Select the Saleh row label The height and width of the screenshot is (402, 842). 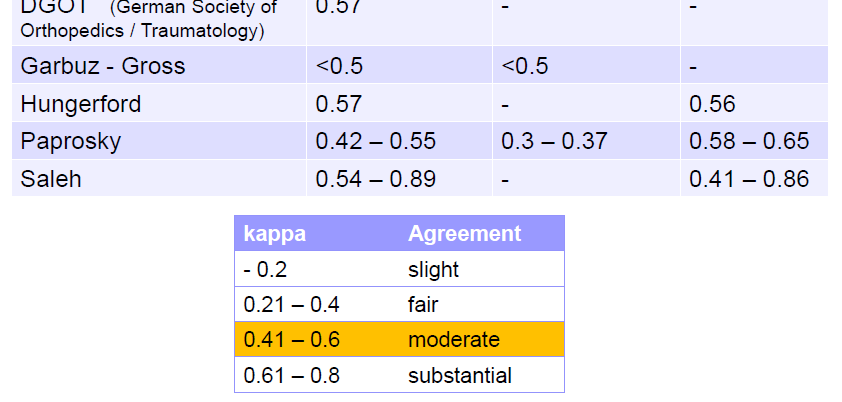coord(51,180)
